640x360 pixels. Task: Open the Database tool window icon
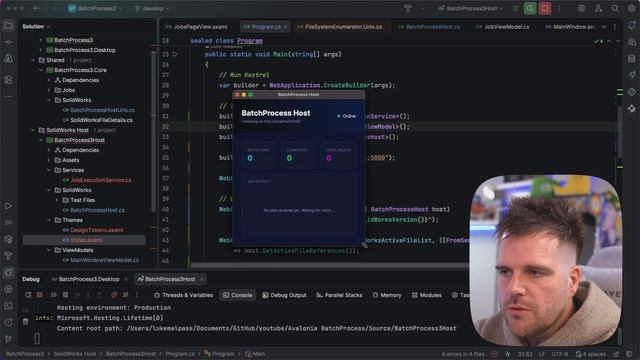[632, 59]
